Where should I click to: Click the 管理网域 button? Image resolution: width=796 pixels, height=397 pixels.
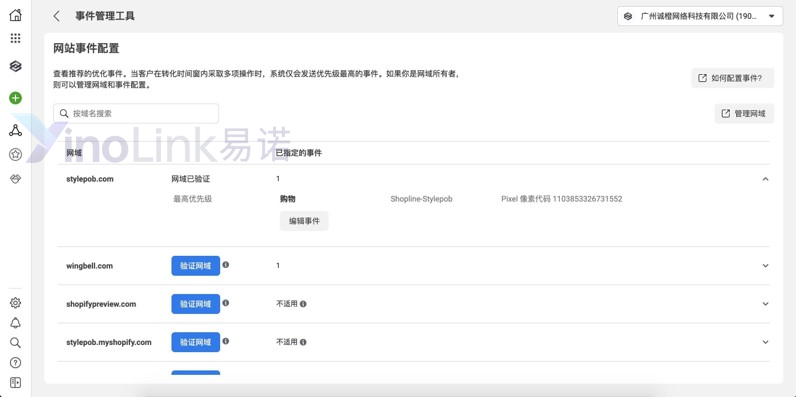click(x=744, y=114)
